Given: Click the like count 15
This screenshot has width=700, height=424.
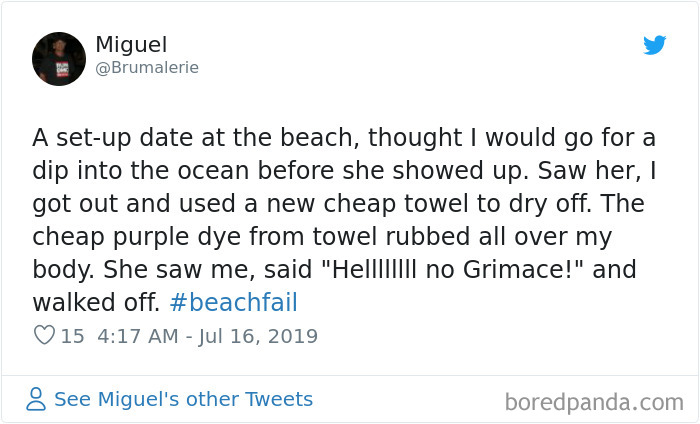Looking at the screenshot, I should pyautogui.click(x=72, y=336).
